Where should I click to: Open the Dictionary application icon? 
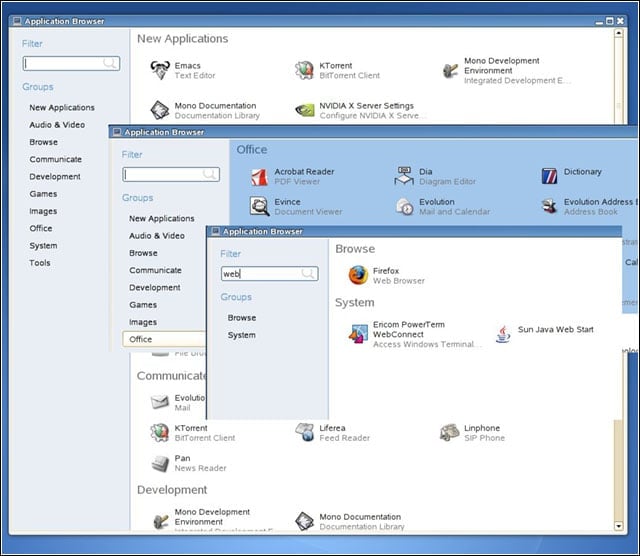coord(549,176)
